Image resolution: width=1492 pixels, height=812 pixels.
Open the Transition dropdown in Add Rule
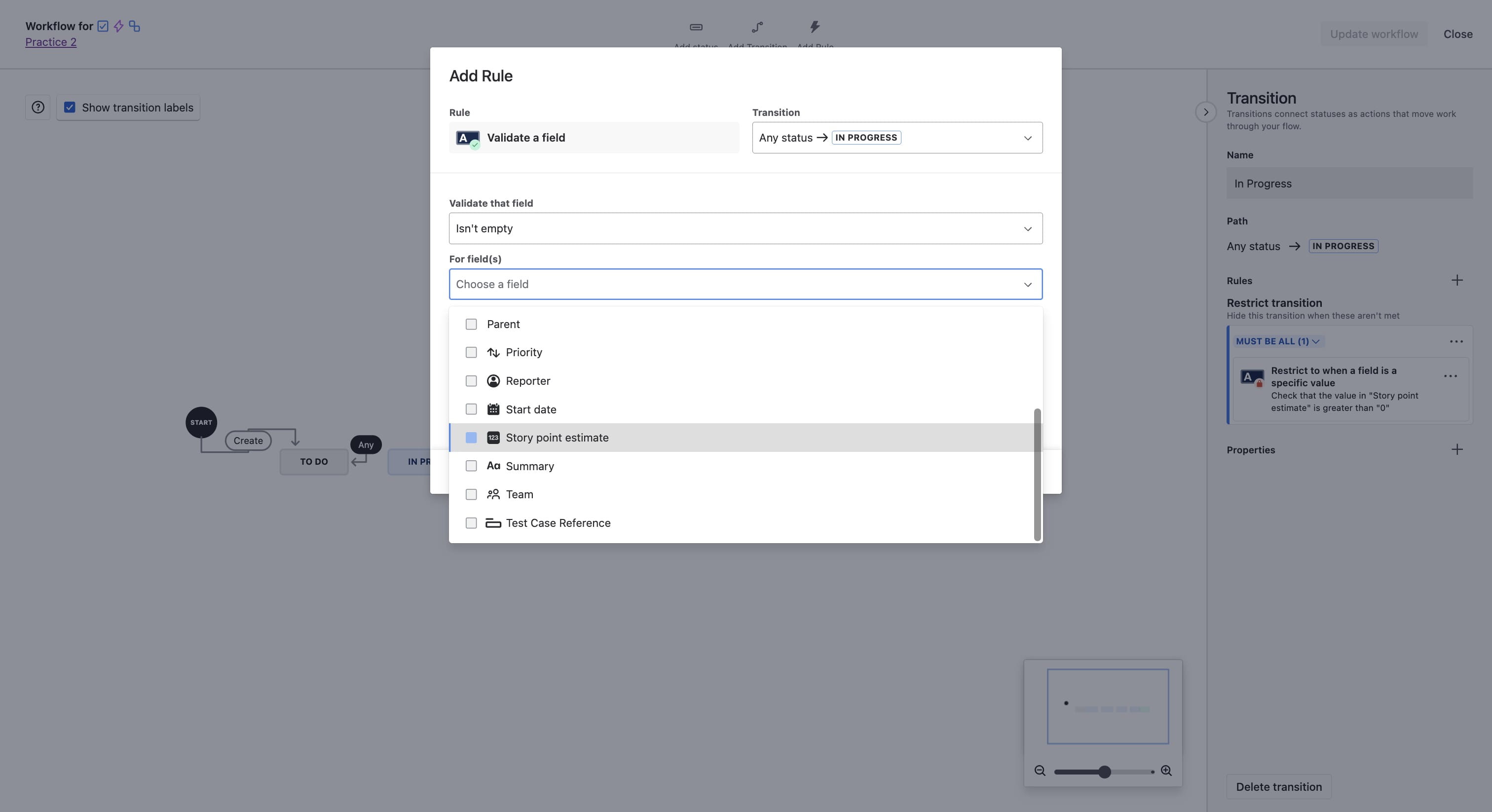pos(897,137)
